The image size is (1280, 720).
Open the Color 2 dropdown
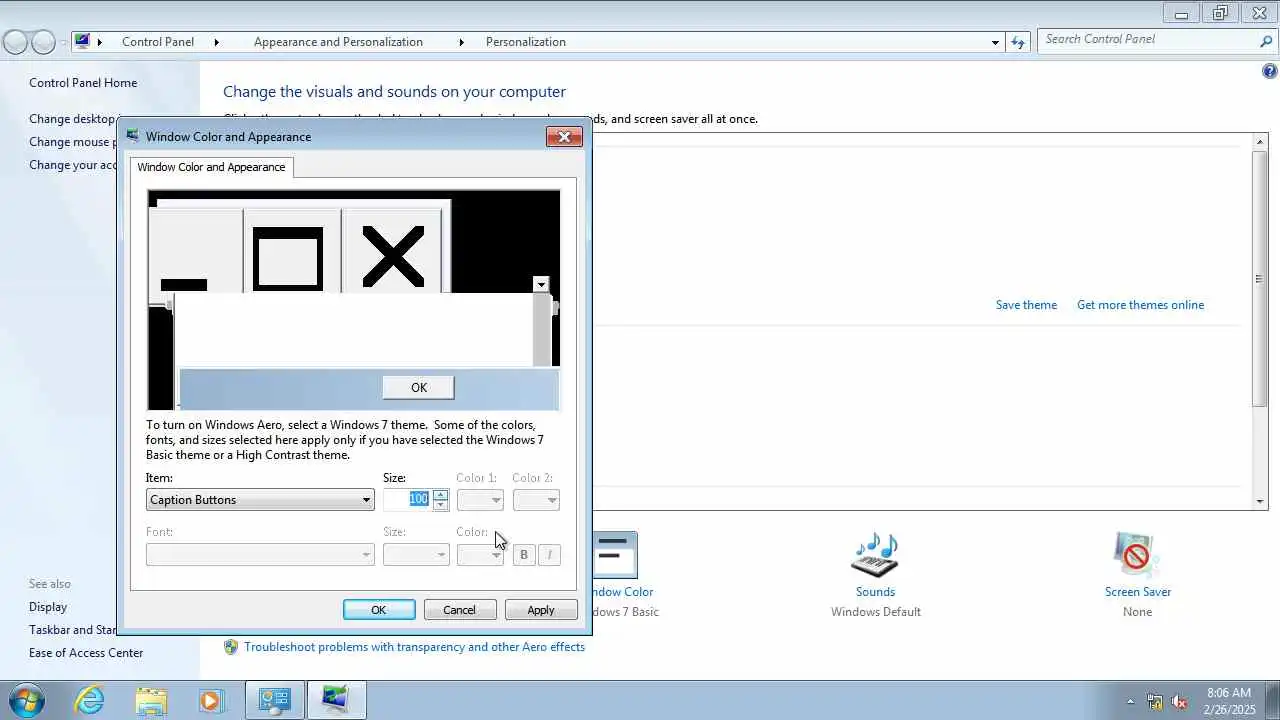point(536,500)
